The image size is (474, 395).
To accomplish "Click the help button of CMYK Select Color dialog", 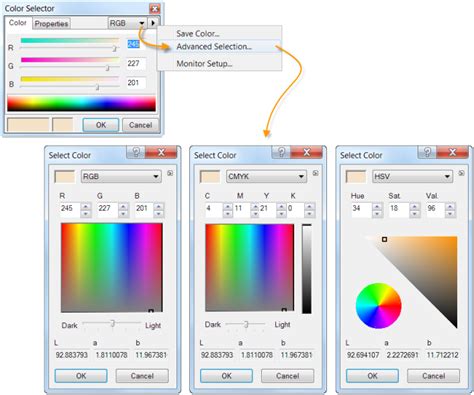I will pos(281,152).
